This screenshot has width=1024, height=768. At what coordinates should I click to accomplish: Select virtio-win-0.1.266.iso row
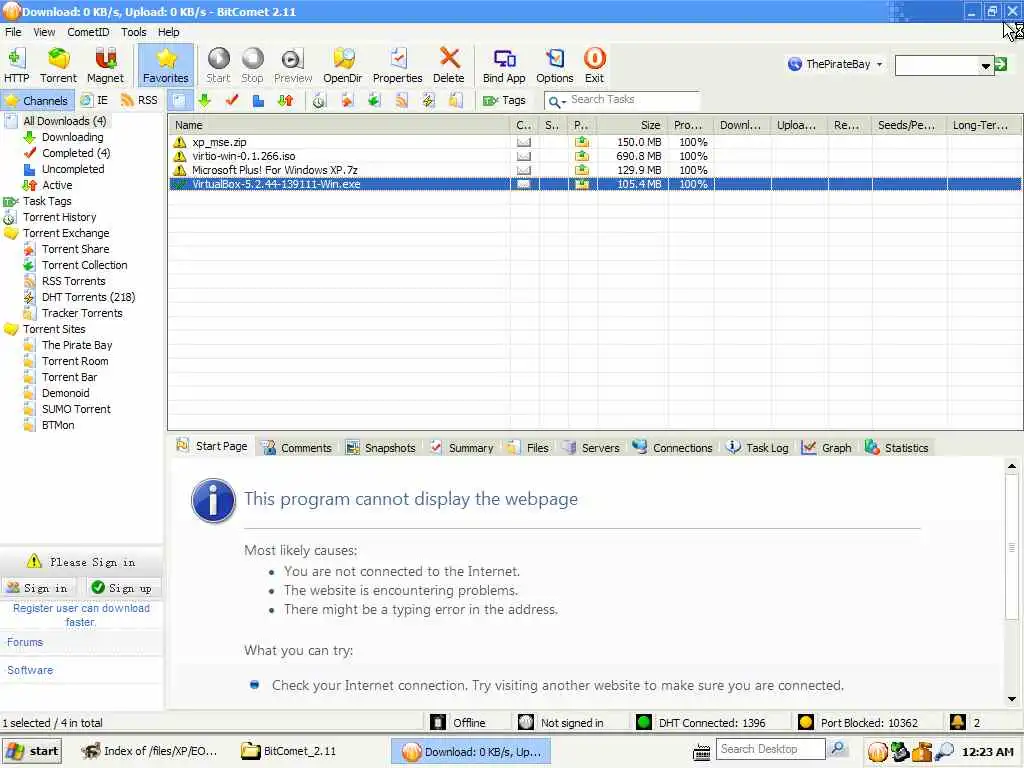coord(594,156)
